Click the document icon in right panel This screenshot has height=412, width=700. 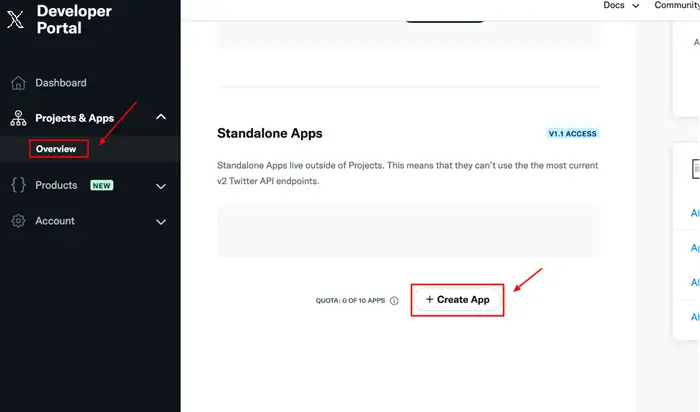[696, 169]
